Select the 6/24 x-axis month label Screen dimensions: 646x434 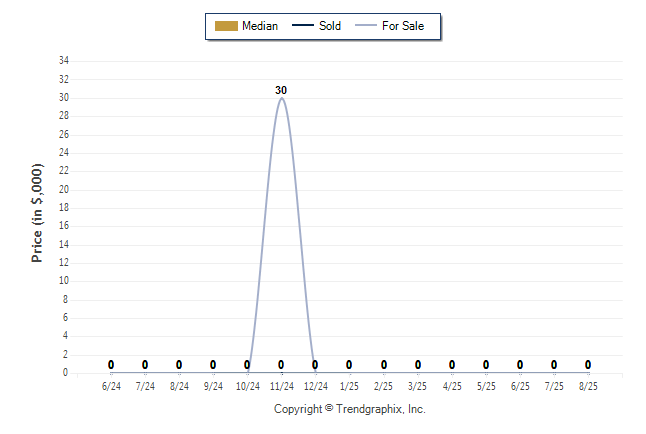(x=111, y=387)
